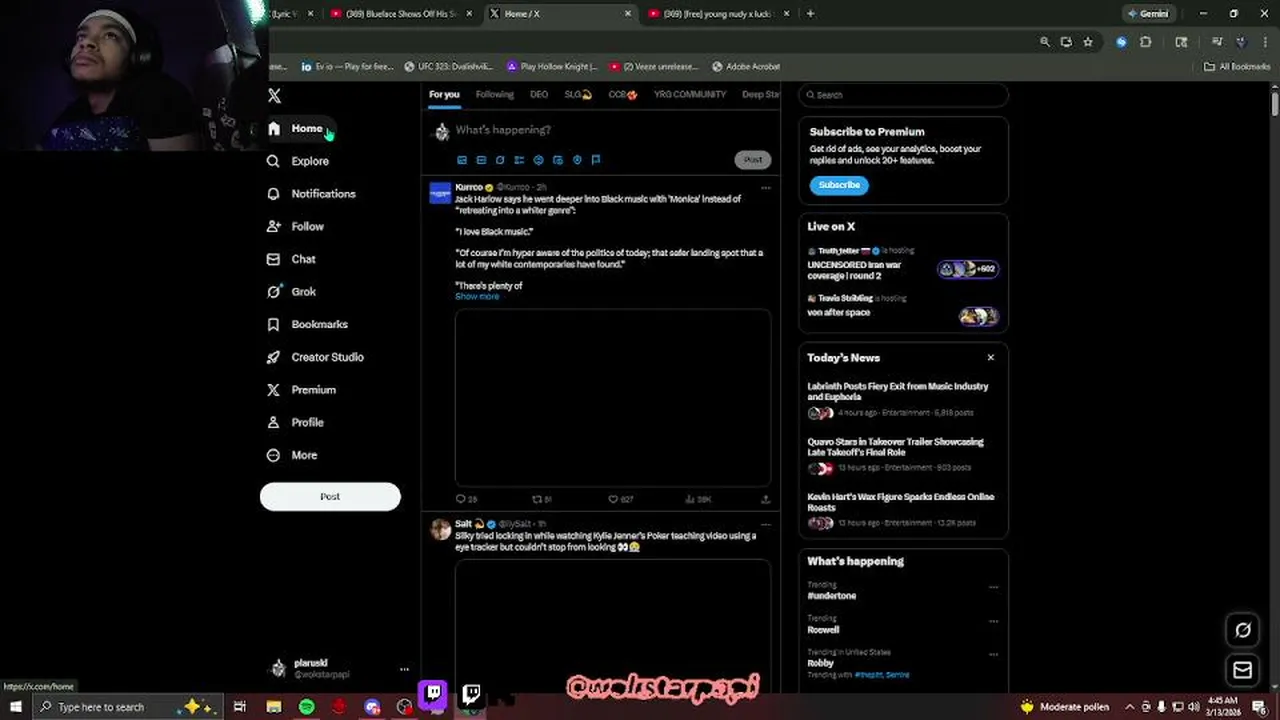1280x720 pixels.
Task: Open more options on Kurrco post
Action: point(766,188)
